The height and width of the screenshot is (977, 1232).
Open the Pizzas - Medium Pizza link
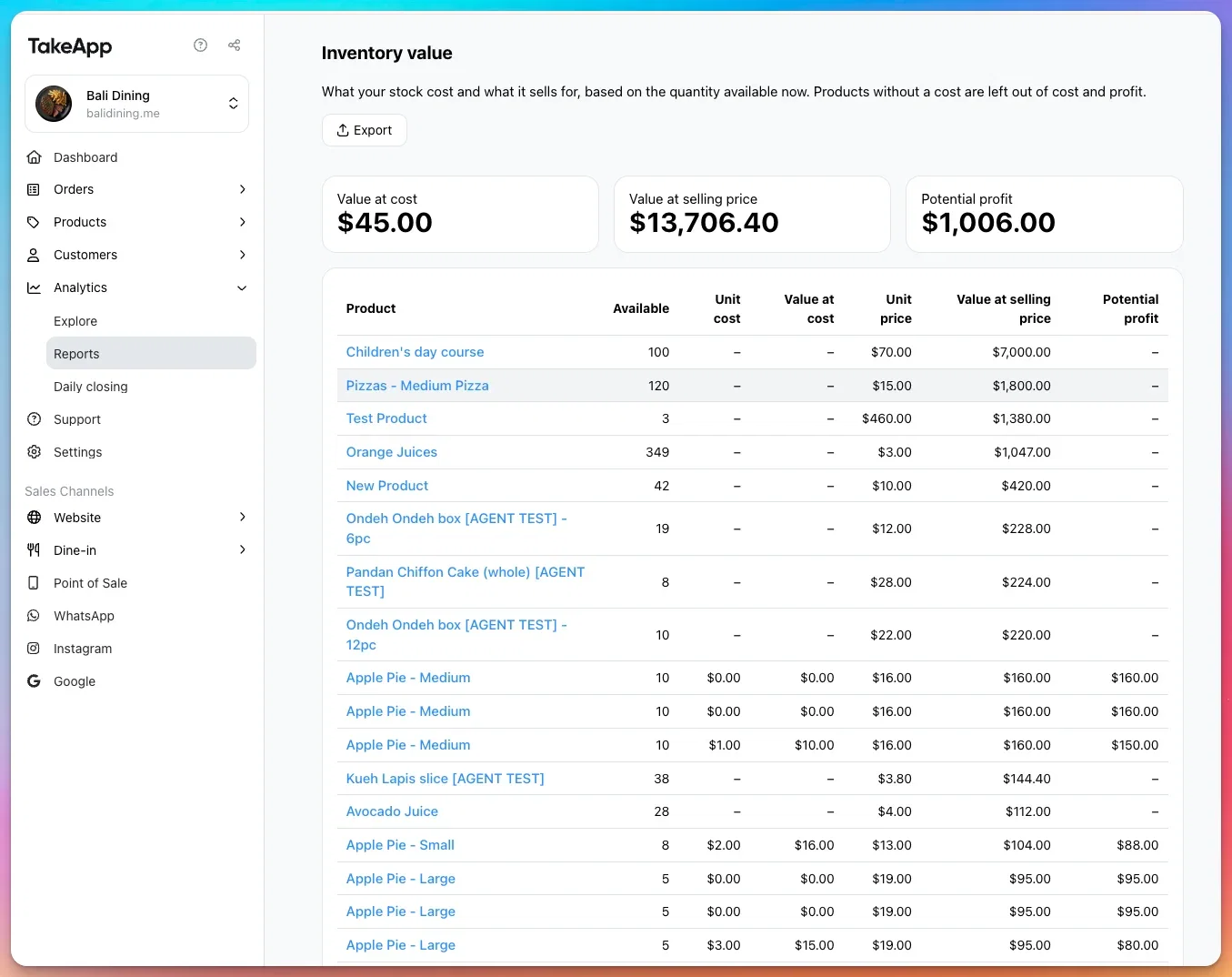pyautogui.click(x=417, y=386)
